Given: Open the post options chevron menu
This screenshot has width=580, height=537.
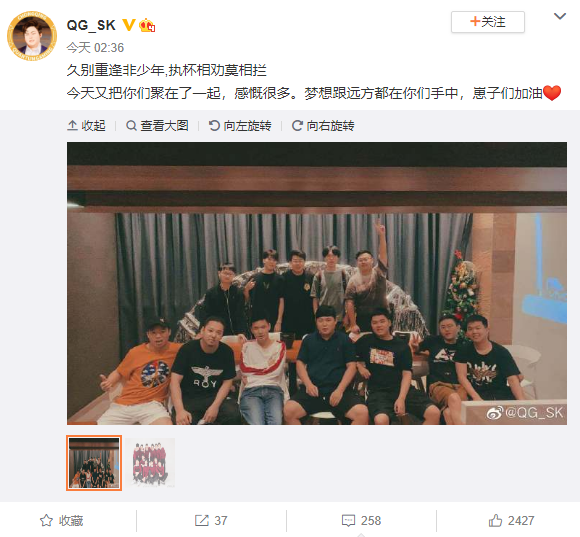Looking at the screenshot, I should (560, 16).
